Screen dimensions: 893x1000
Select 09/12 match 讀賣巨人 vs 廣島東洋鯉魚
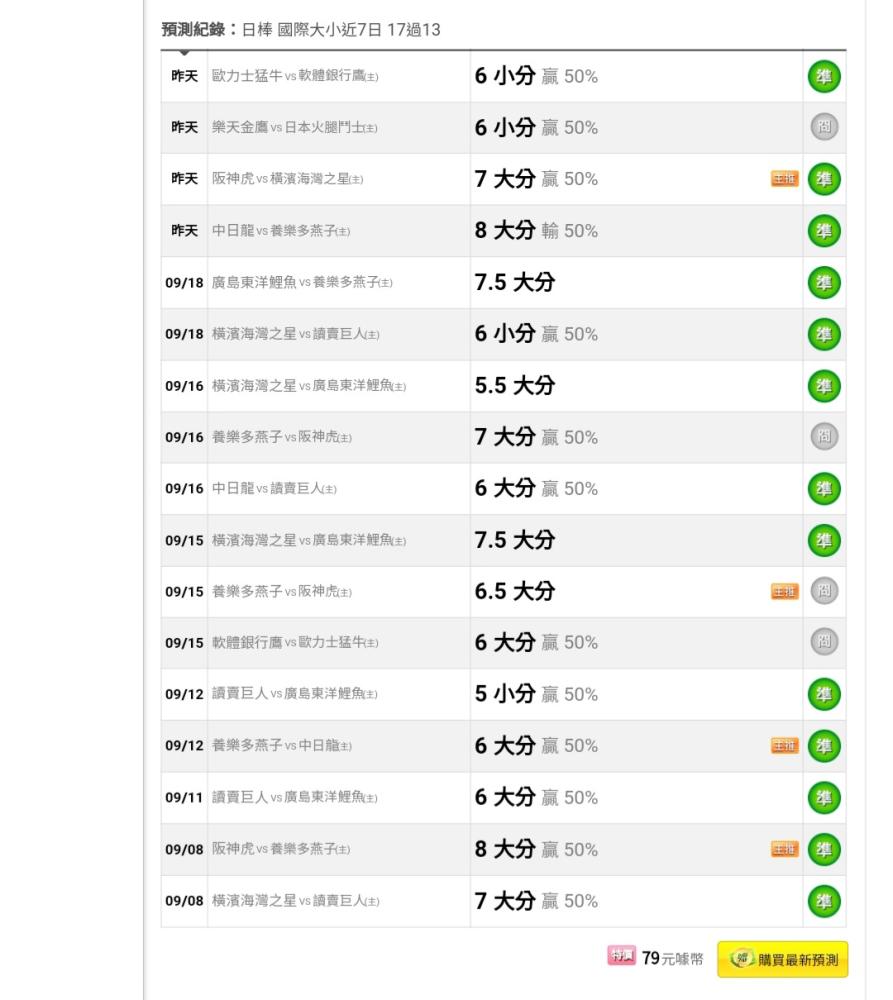tap(295, 694)
